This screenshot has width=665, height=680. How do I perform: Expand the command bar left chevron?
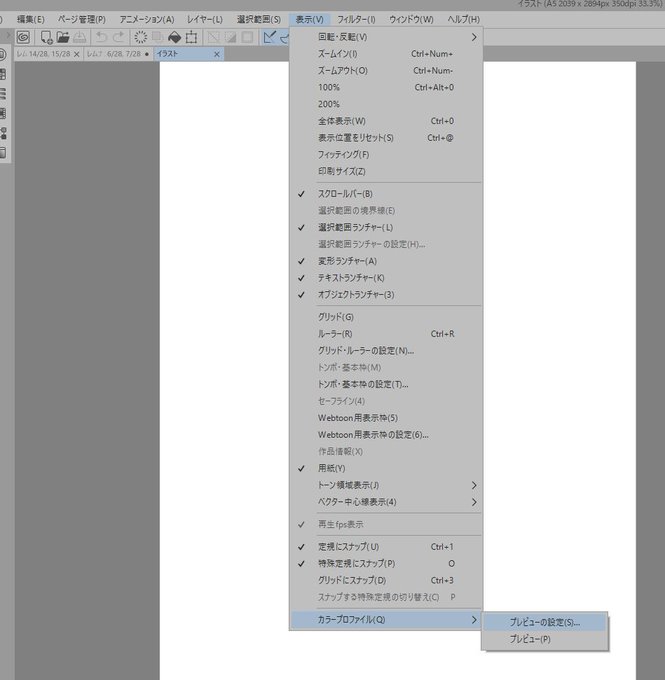[x=9, y=35]
